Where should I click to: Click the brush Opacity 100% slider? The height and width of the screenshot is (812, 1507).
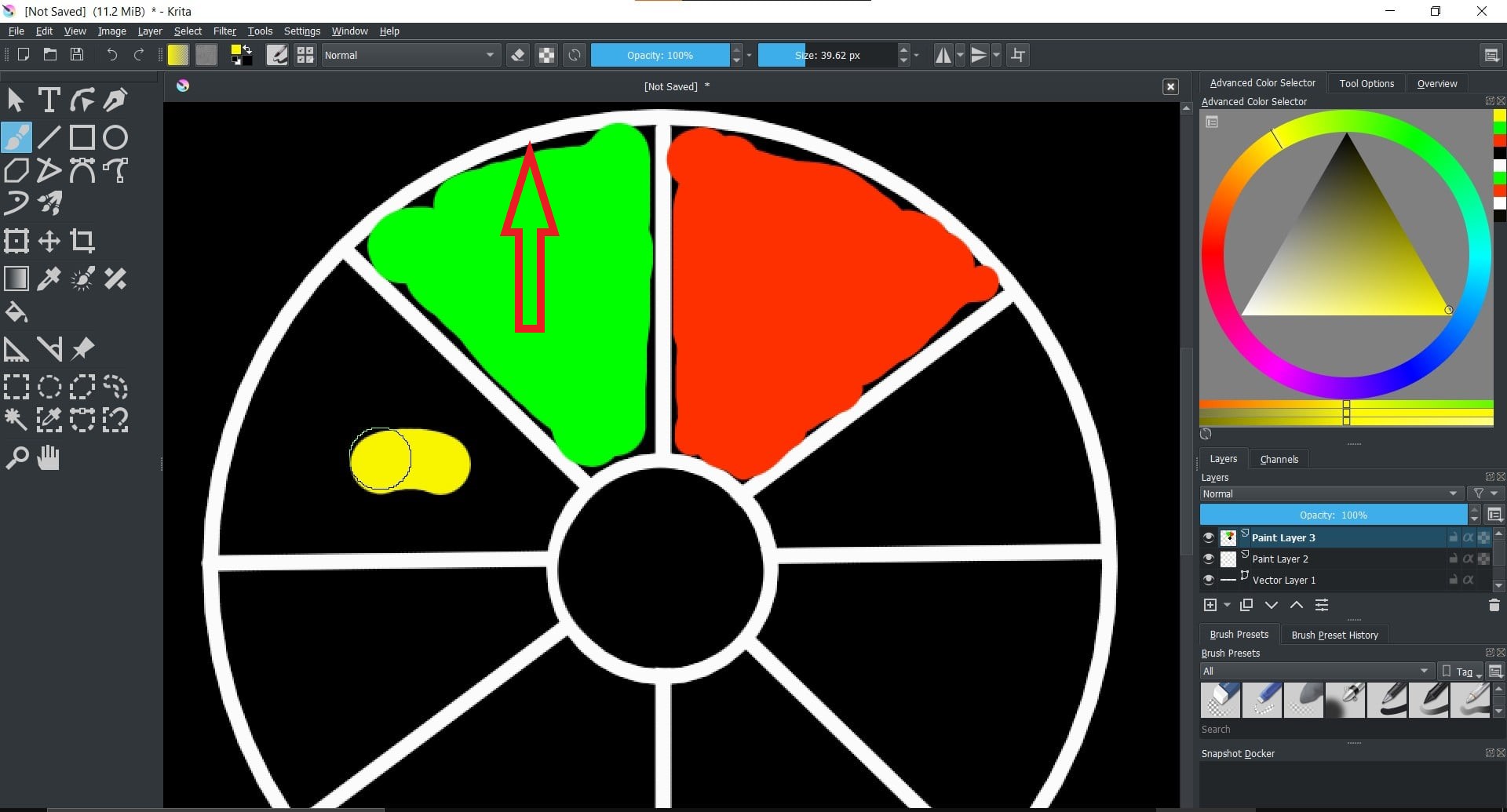click(x=660, y=55)
